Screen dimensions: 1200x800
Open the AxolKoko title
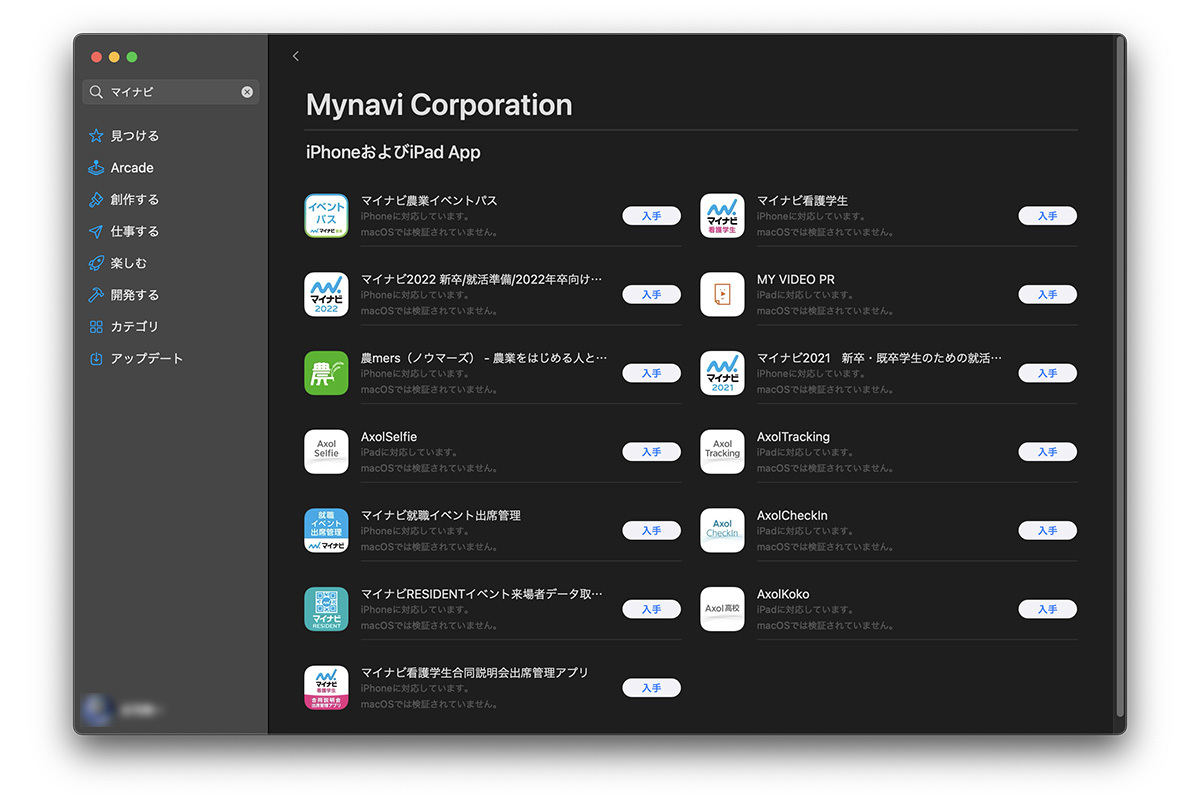pos(783,595)
